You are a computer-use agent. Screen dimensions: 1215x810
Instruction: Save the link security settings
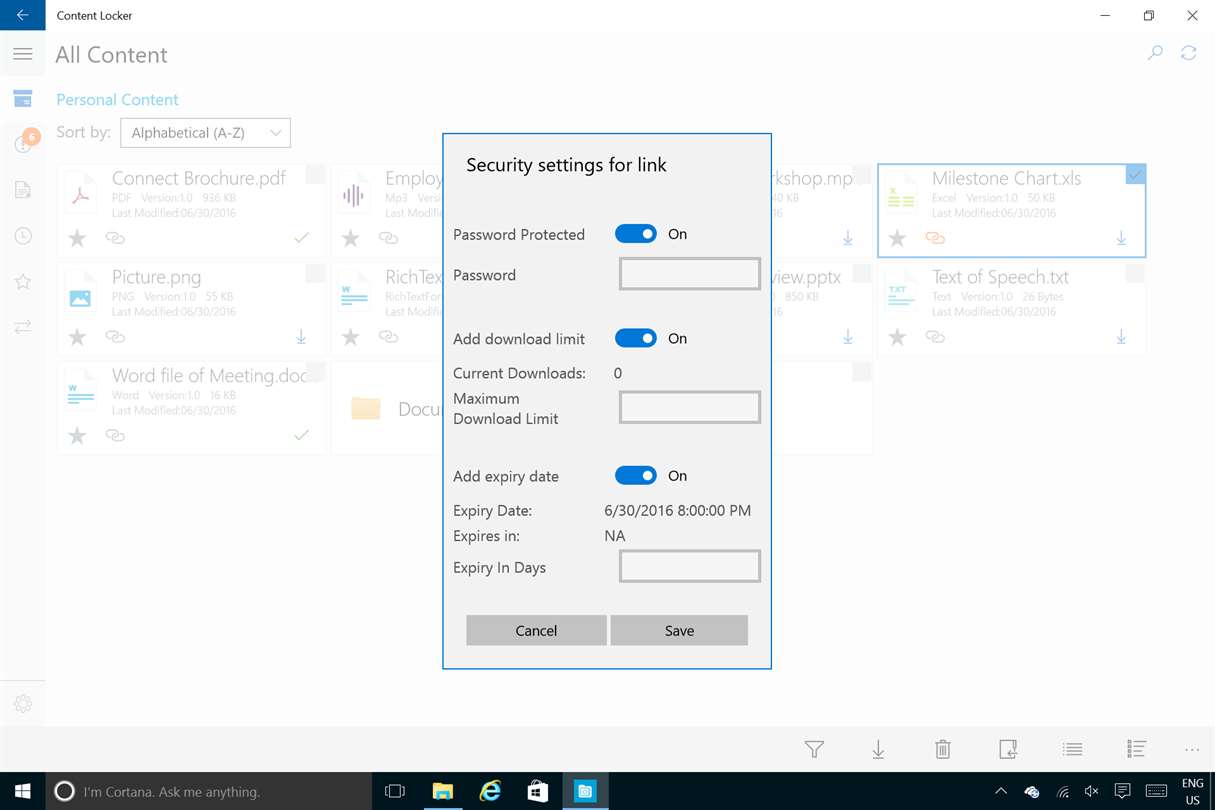(x=679, y=630)
